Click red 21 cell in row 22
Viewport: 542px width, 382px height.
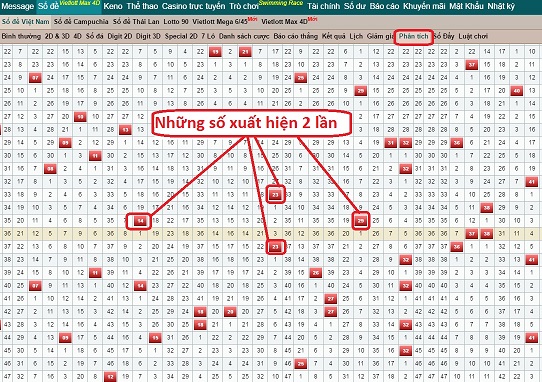pos(245,52)
